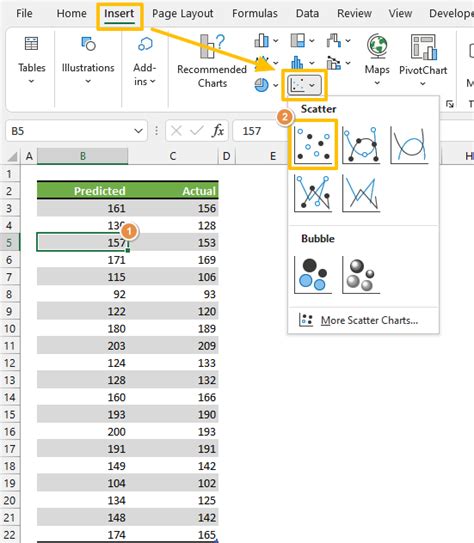474x543 pixels.
Task: Switch to the Review tab
Action: [354, 14]
